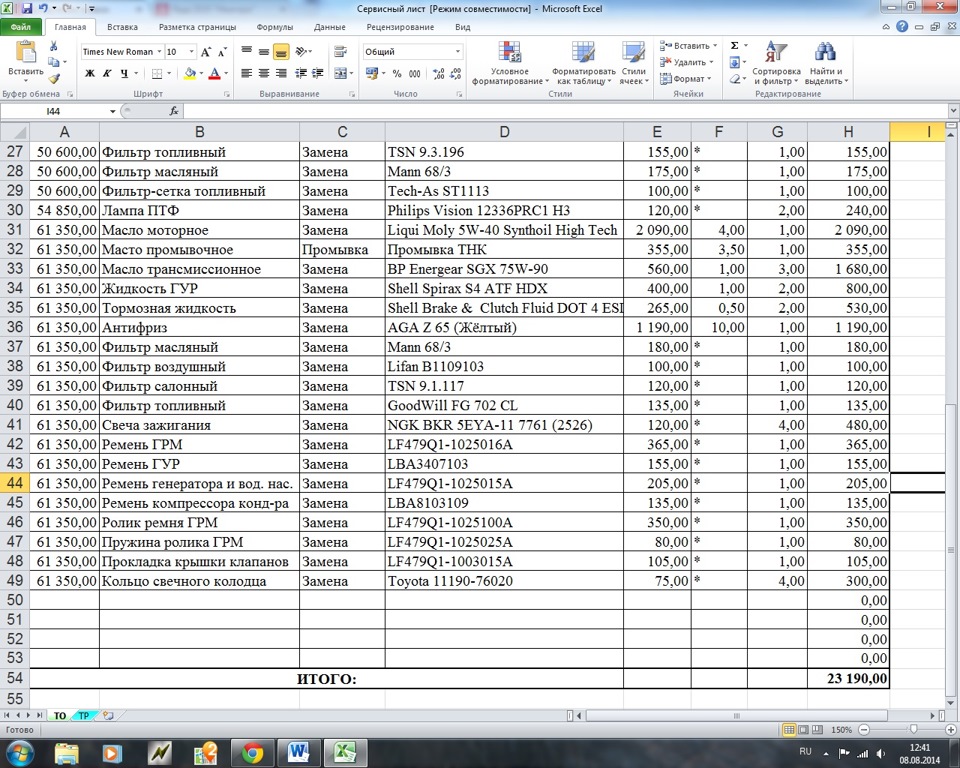
Task: Open Найти и выделить menu
Action: tap(825, 63)
